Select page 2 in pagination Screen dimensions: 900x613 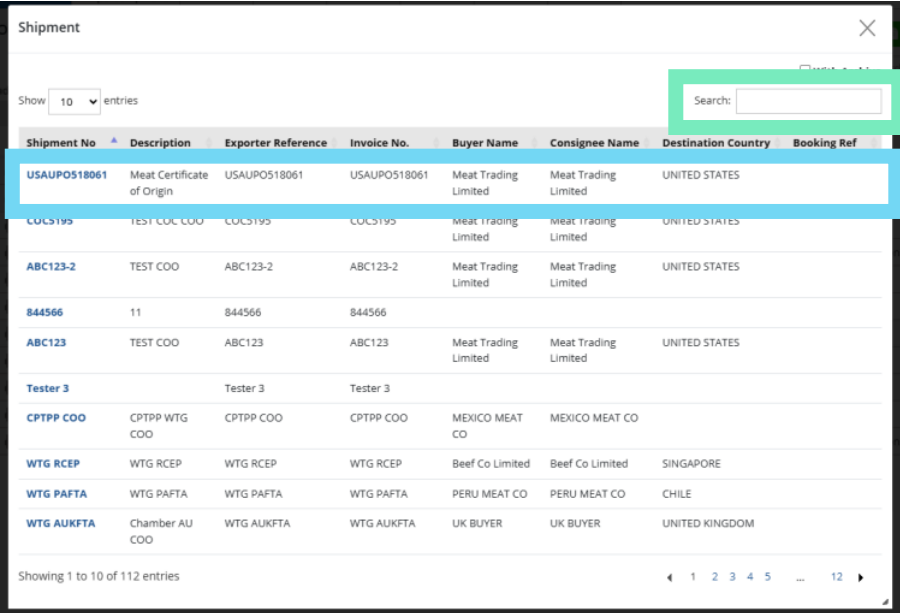click(715, 577)
